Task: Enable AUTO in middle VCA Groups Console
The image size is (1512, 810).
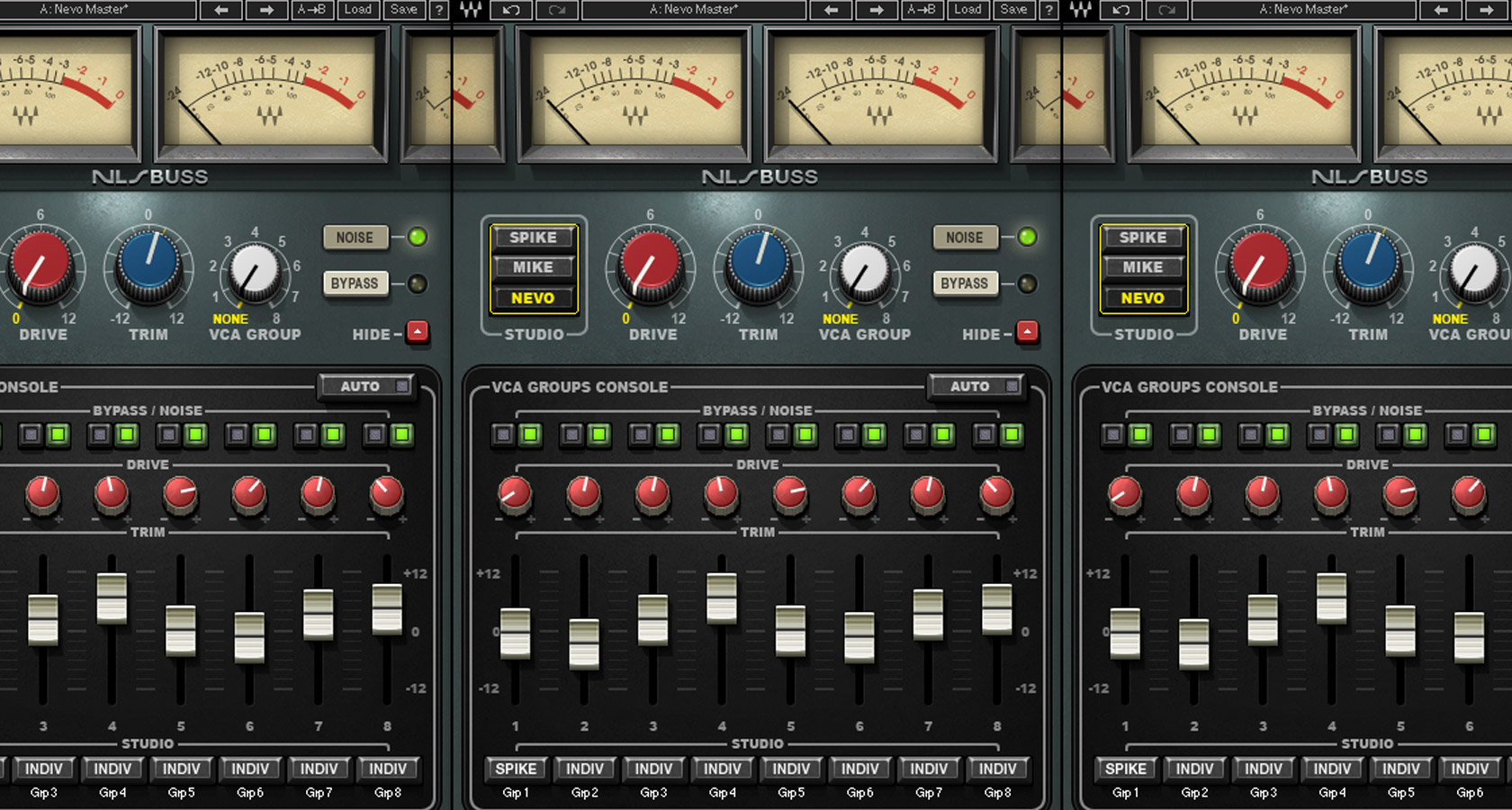Action: pos(977,386)
